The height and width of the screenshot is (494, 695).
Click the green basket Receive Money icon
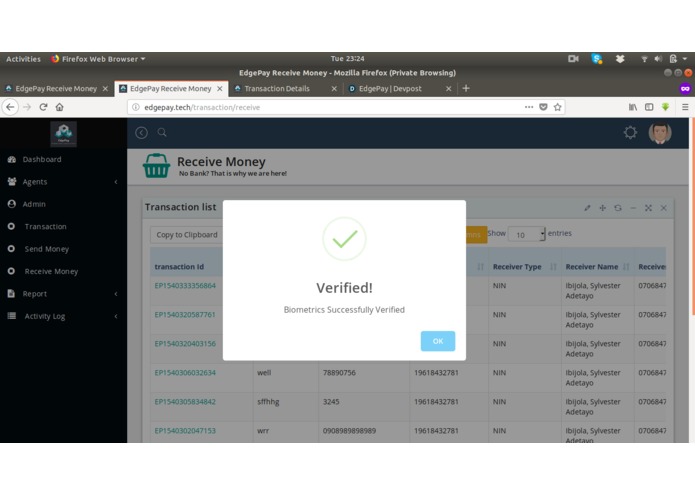(x=156, y=166)
